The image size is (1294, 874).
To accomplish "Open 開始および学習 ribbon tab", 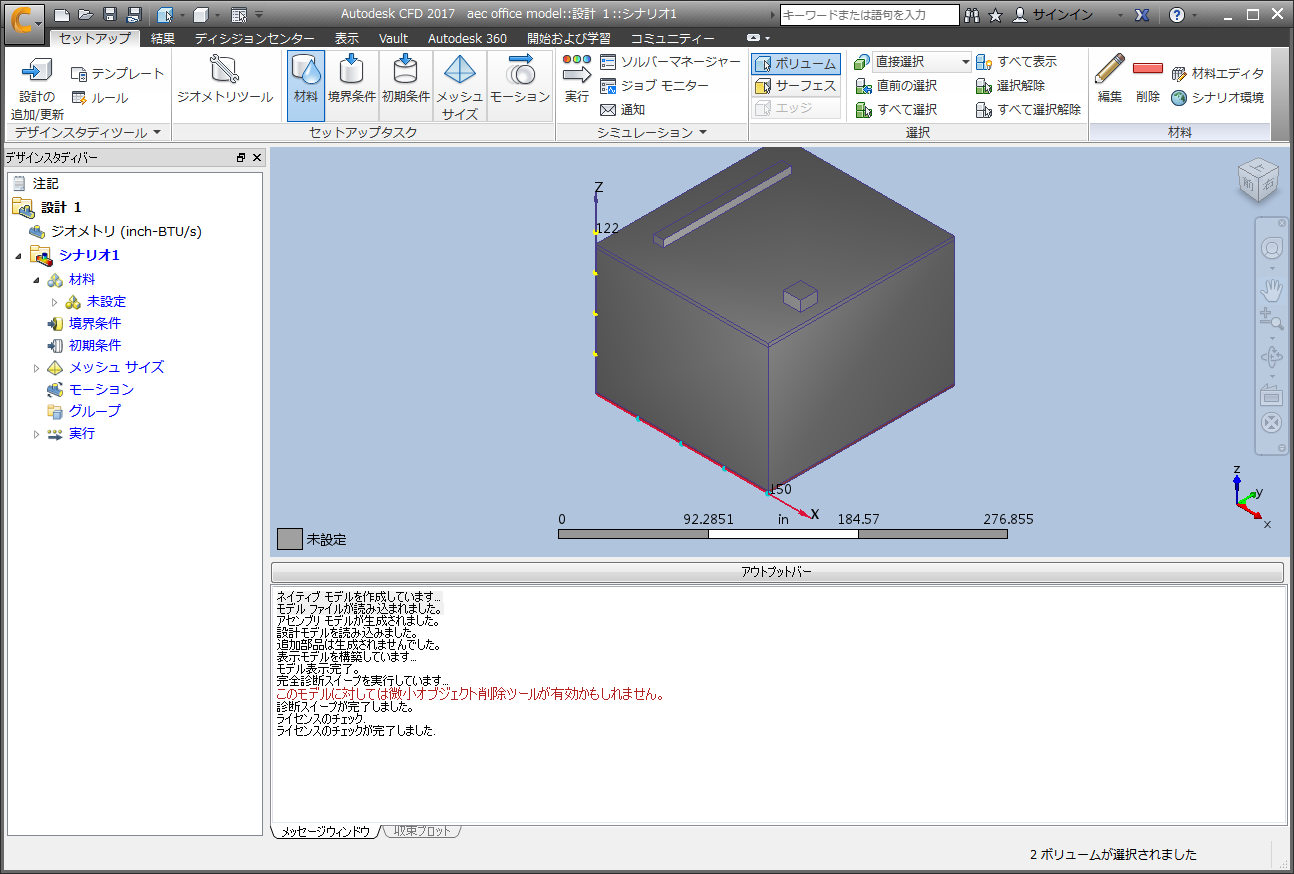I will pos(569,38).
